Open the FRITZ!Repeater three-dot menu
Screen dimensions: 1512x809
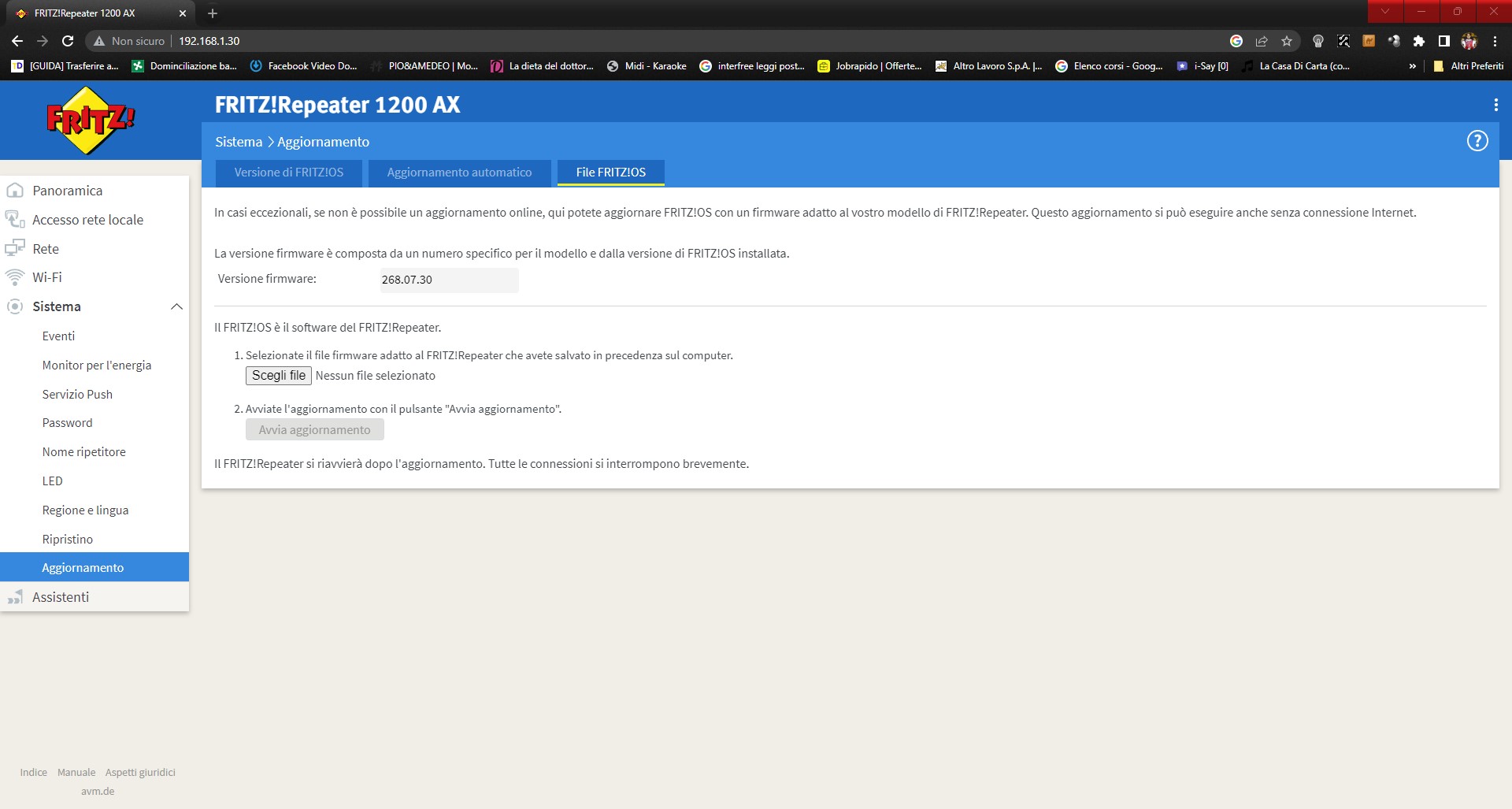click(1495, 105)
